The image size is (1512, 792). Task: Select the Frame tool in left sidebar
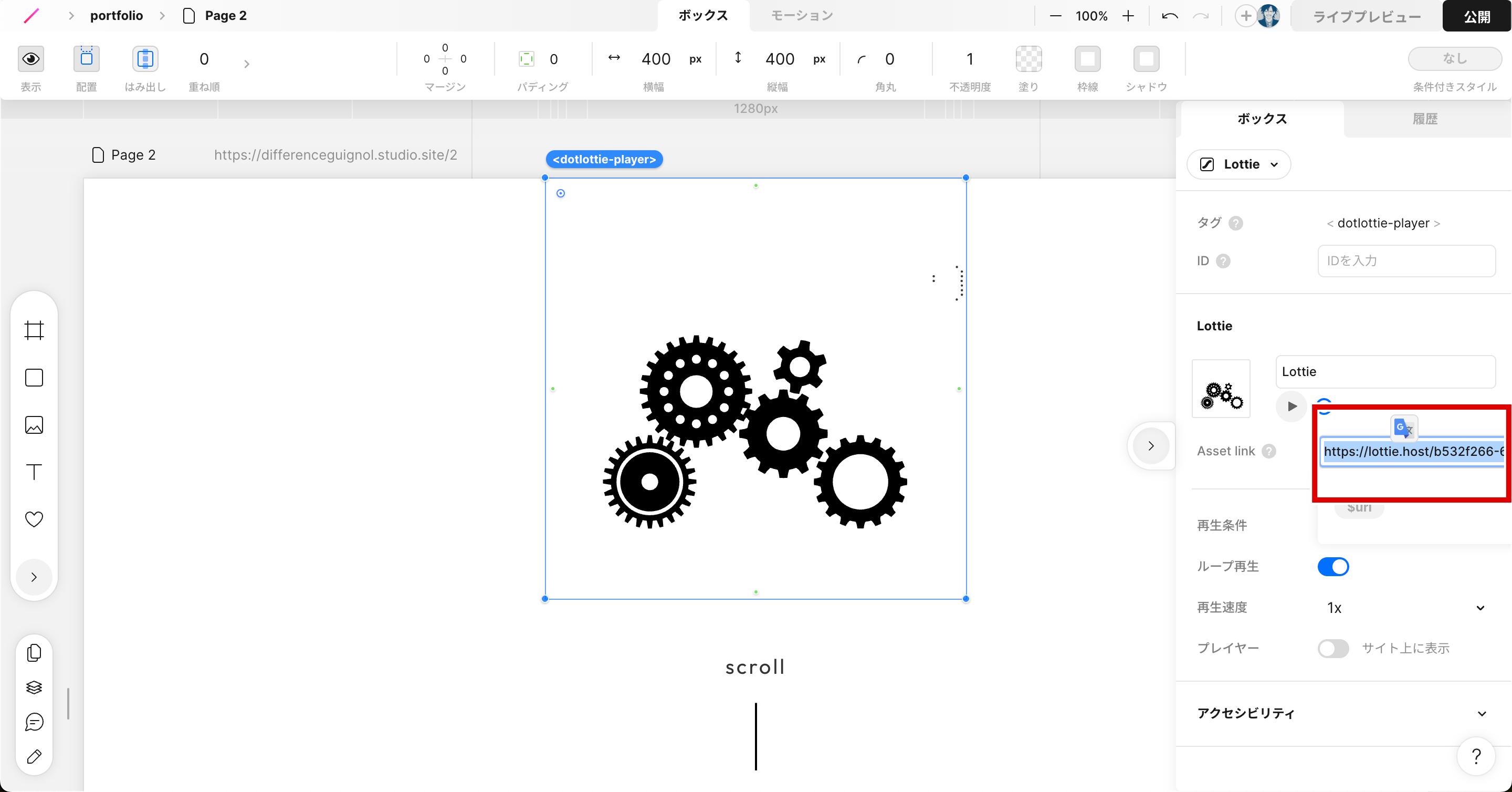(34, 330)
